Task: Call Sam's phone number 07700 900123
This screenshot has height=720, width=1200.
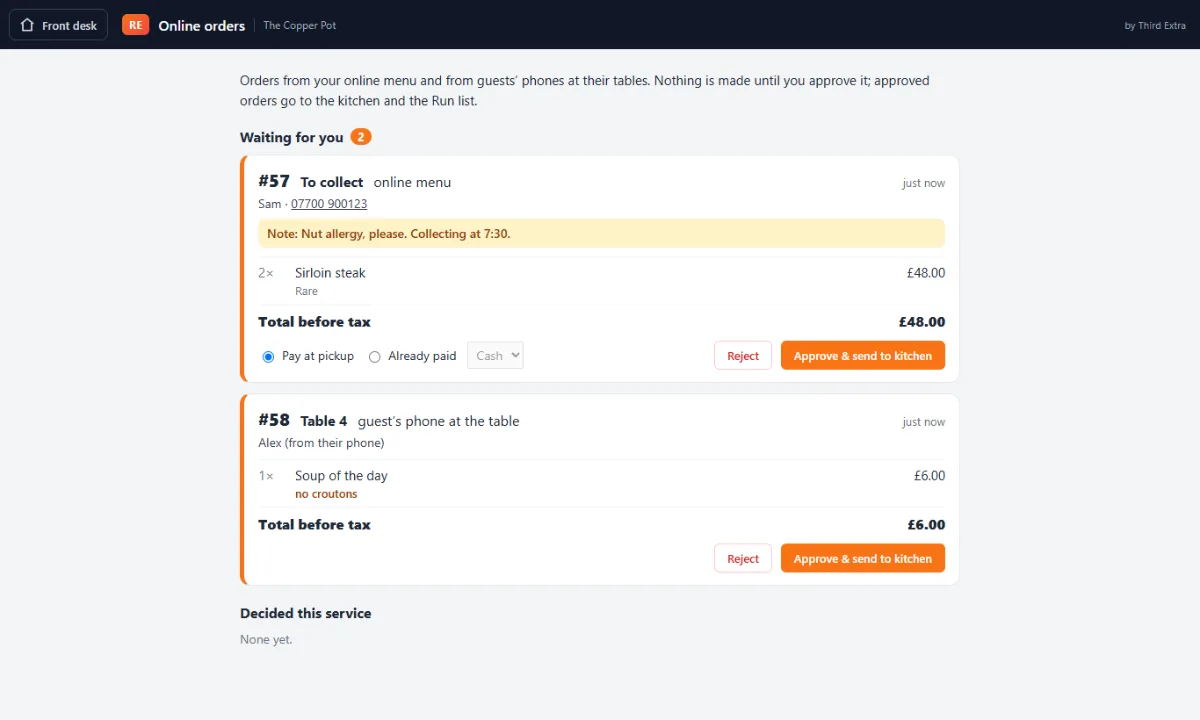Action: [x=329, y=204]
